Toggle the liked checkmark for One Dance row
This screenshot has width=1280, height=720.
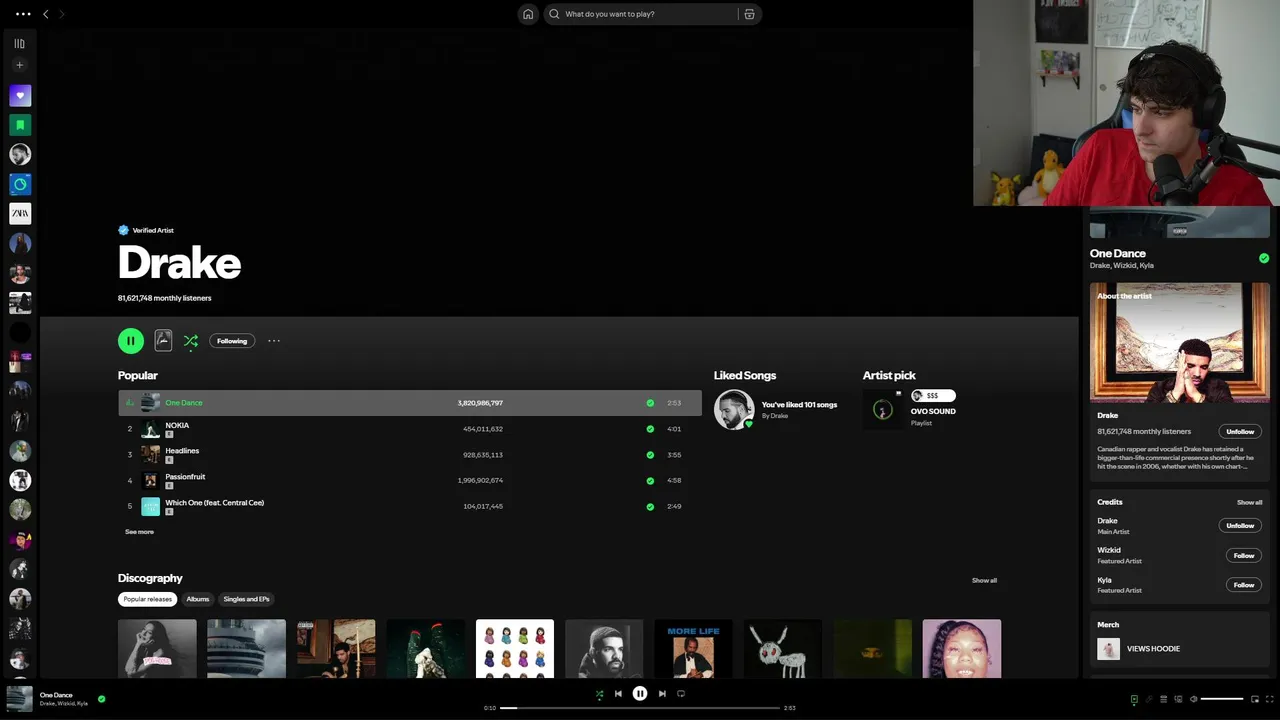[x=650, y=403]
